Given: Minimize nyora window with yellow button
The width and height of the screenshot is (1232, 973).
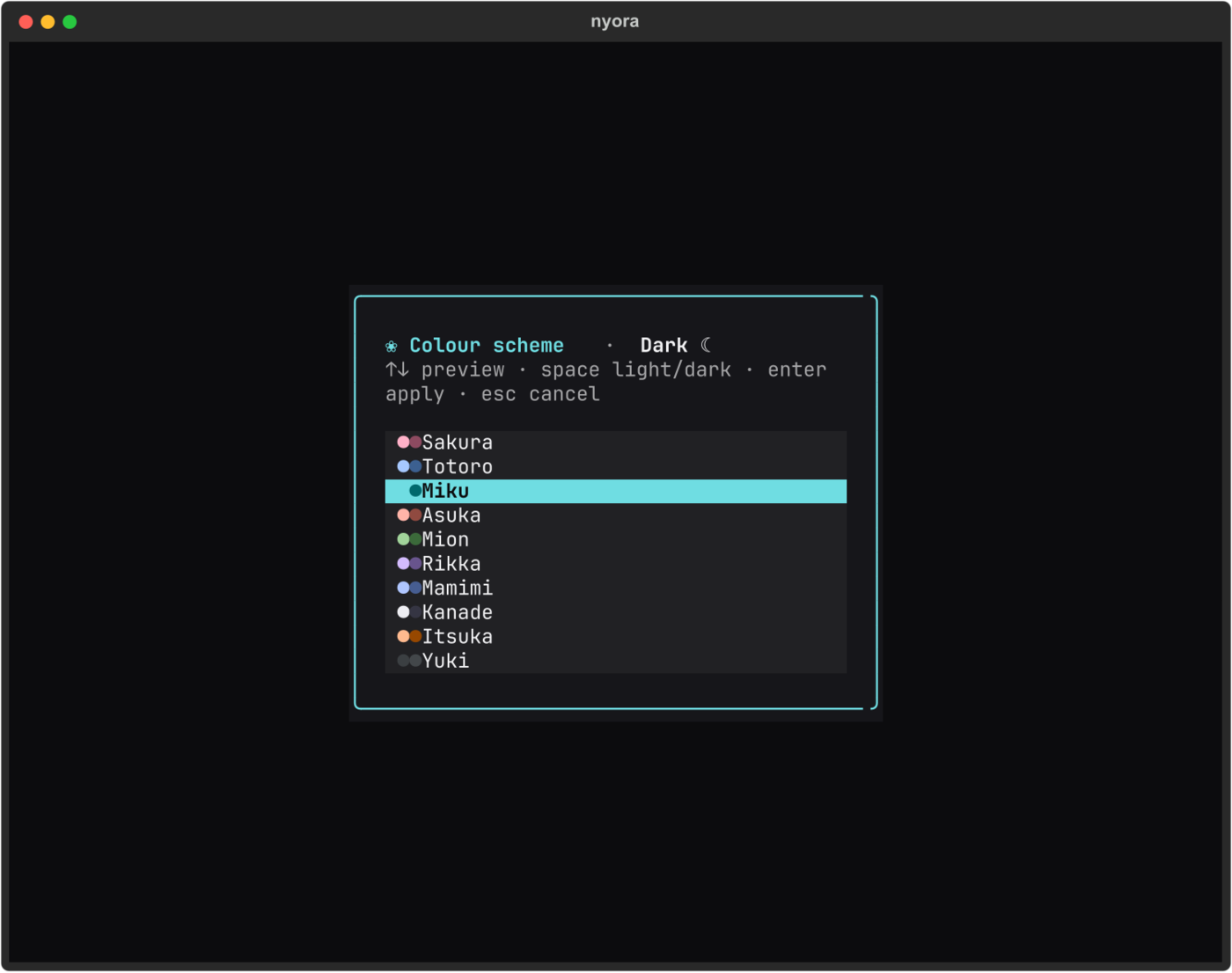Looking at the screenshot, I should click(48, 22).
